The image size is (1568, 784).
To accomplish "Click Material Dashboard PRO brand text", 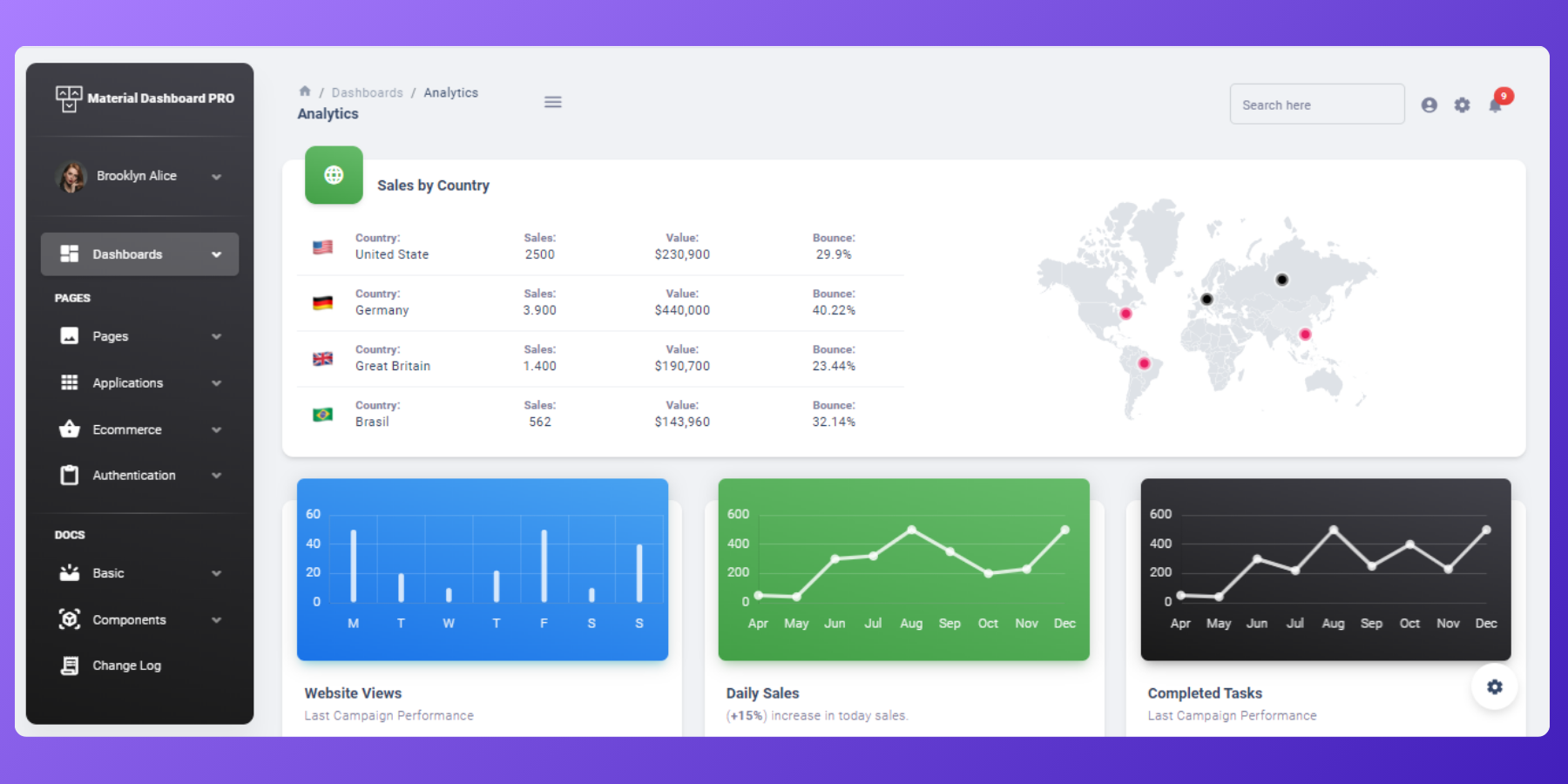I will (161, 98).
